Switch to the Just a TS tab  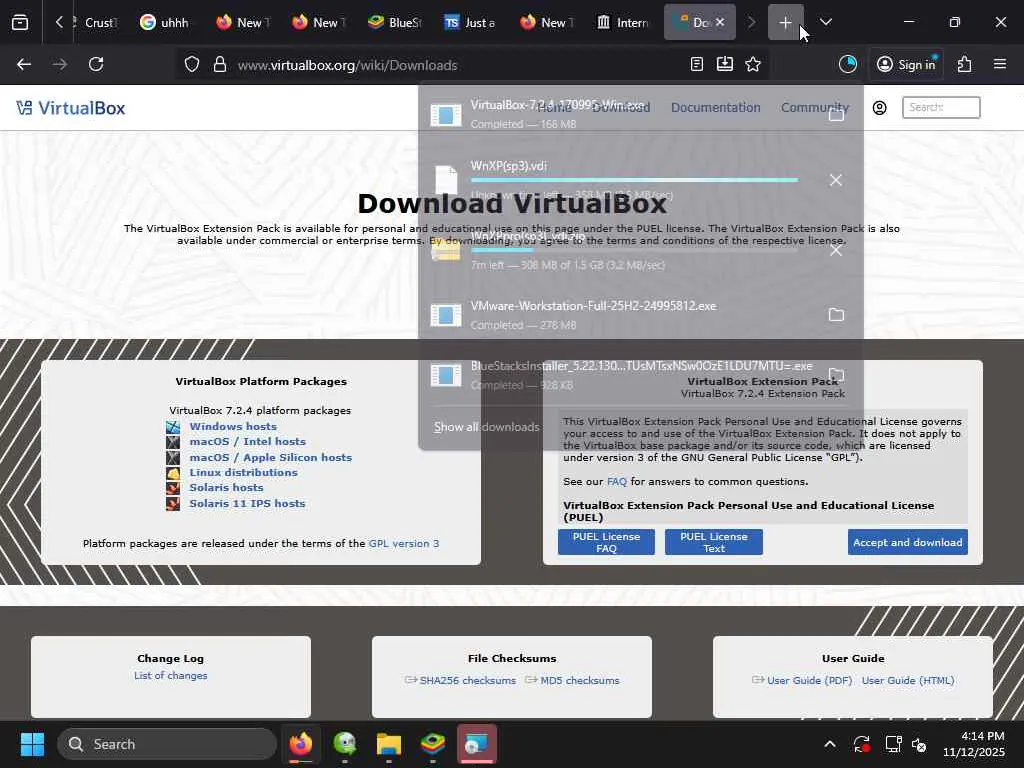(470, 23)
